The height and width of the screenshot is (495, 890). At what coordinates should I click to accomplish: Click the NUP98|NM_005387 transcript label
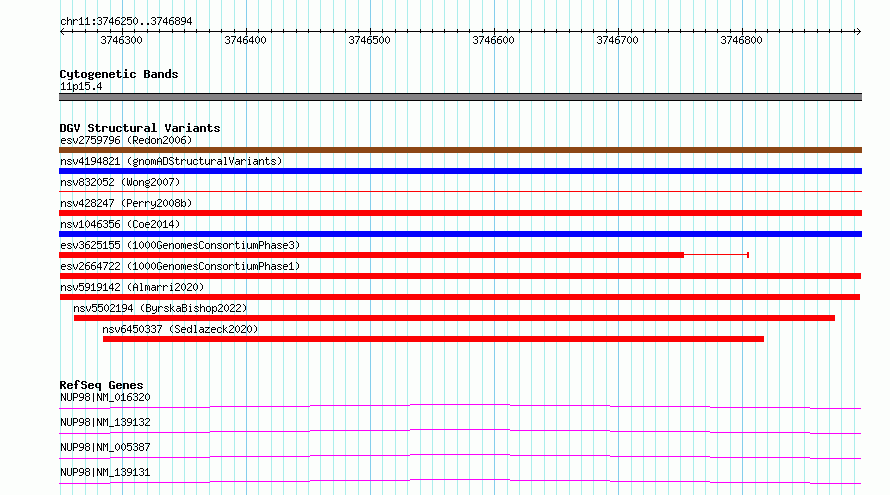pos(105,447)
